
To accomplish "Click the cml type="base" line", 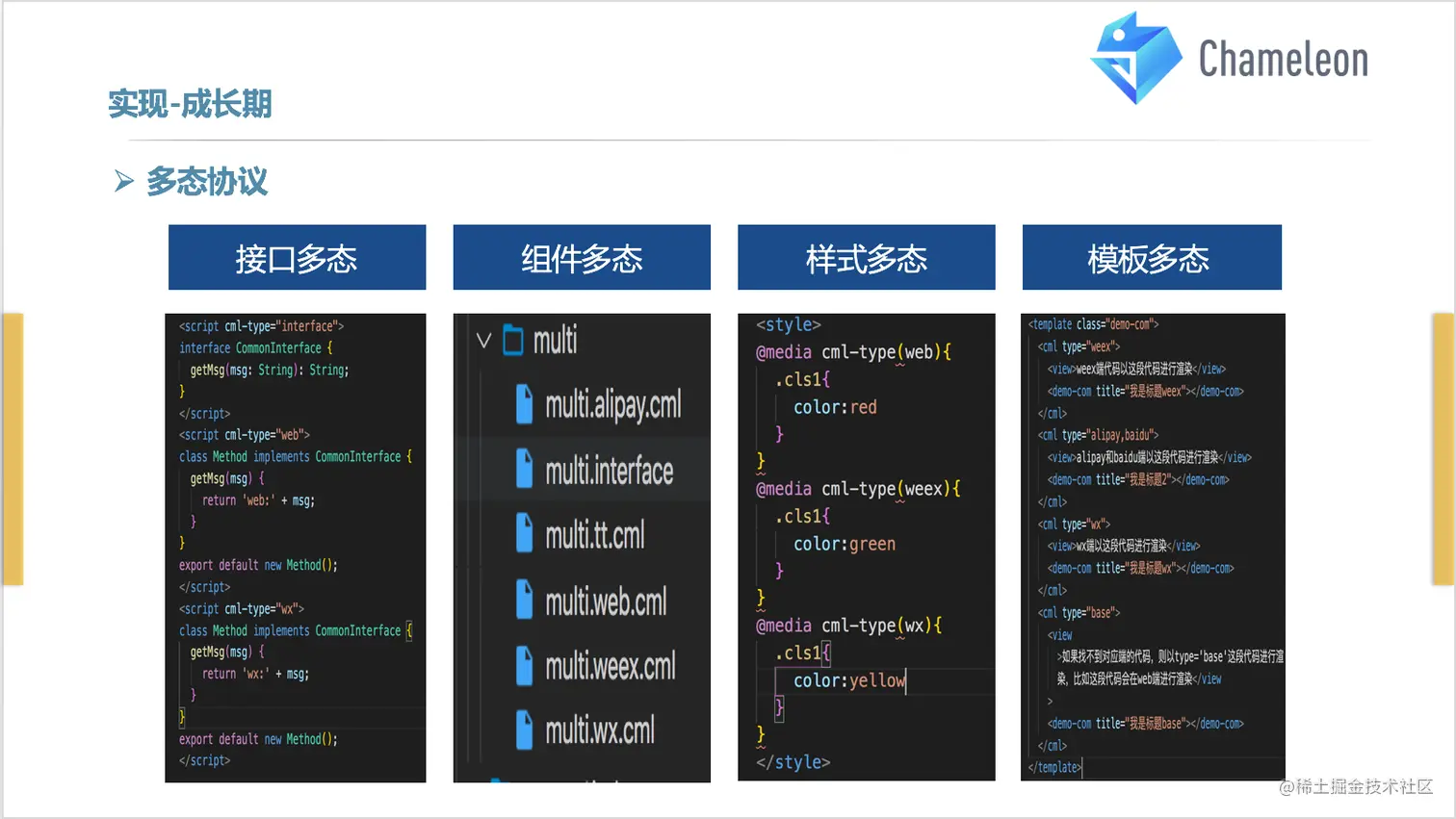I will tap(1079, 613).
